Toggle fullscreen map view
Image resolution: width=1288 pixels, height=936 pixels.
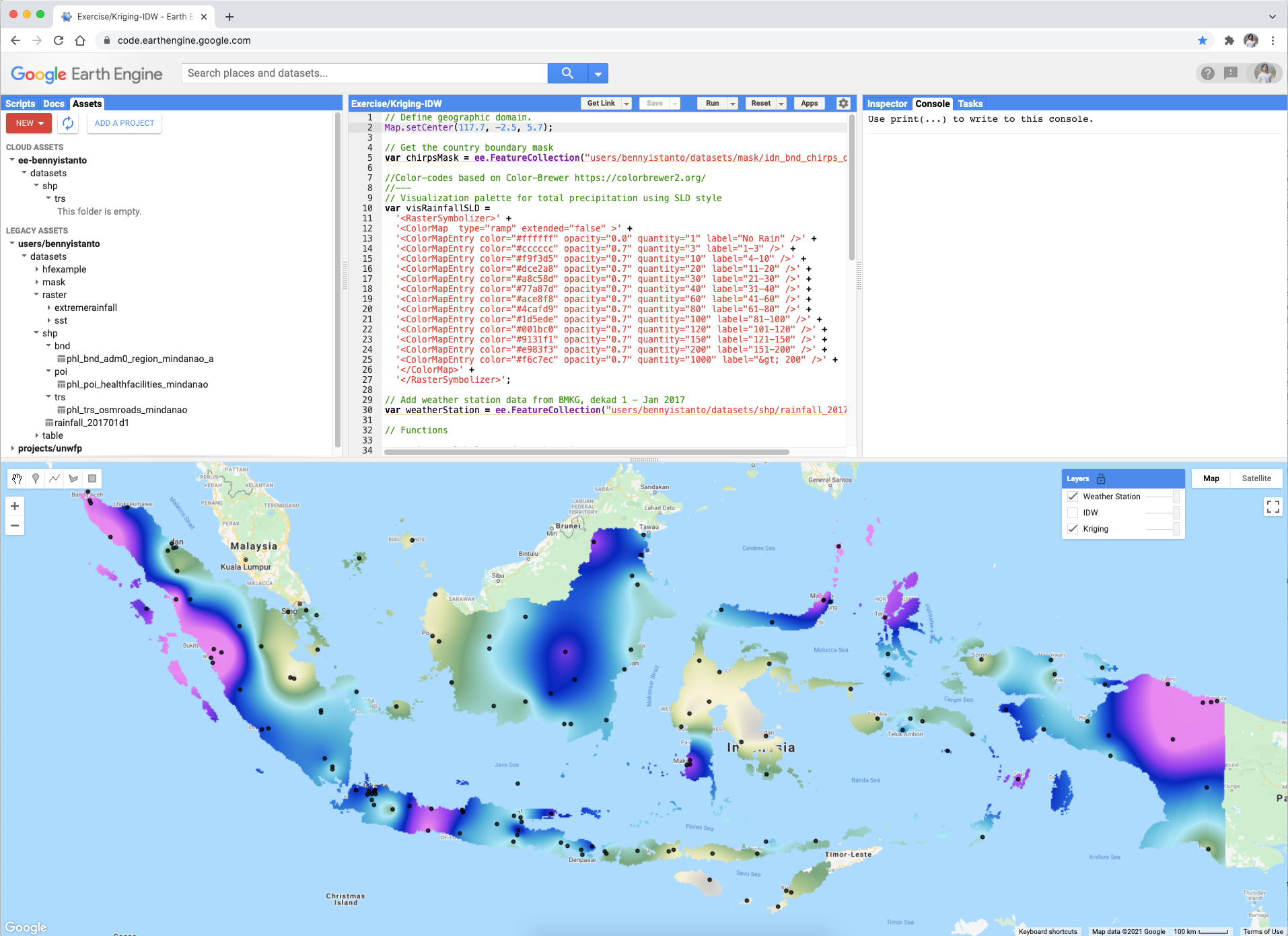[1273, 507]
